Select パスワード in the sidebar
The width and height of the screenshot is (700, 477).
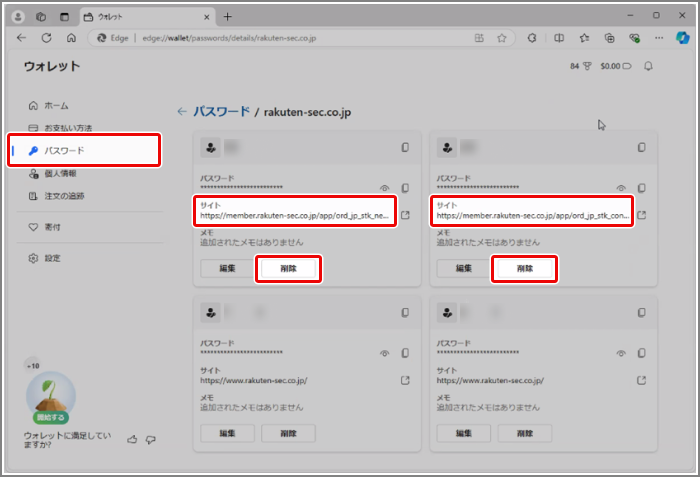(84, 151)
